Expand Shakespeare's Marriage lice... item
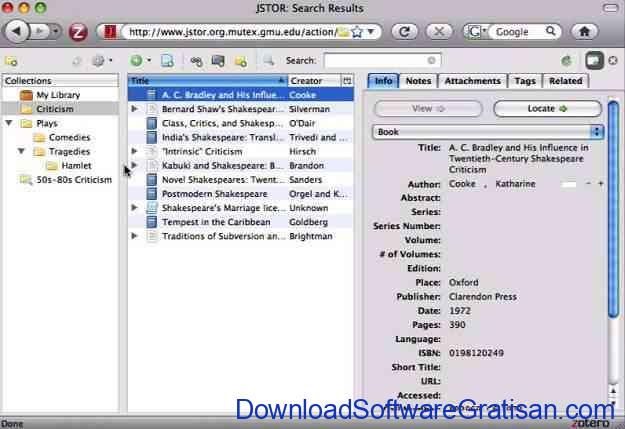This screenshot has width=625, height=429. pos(134,208)
